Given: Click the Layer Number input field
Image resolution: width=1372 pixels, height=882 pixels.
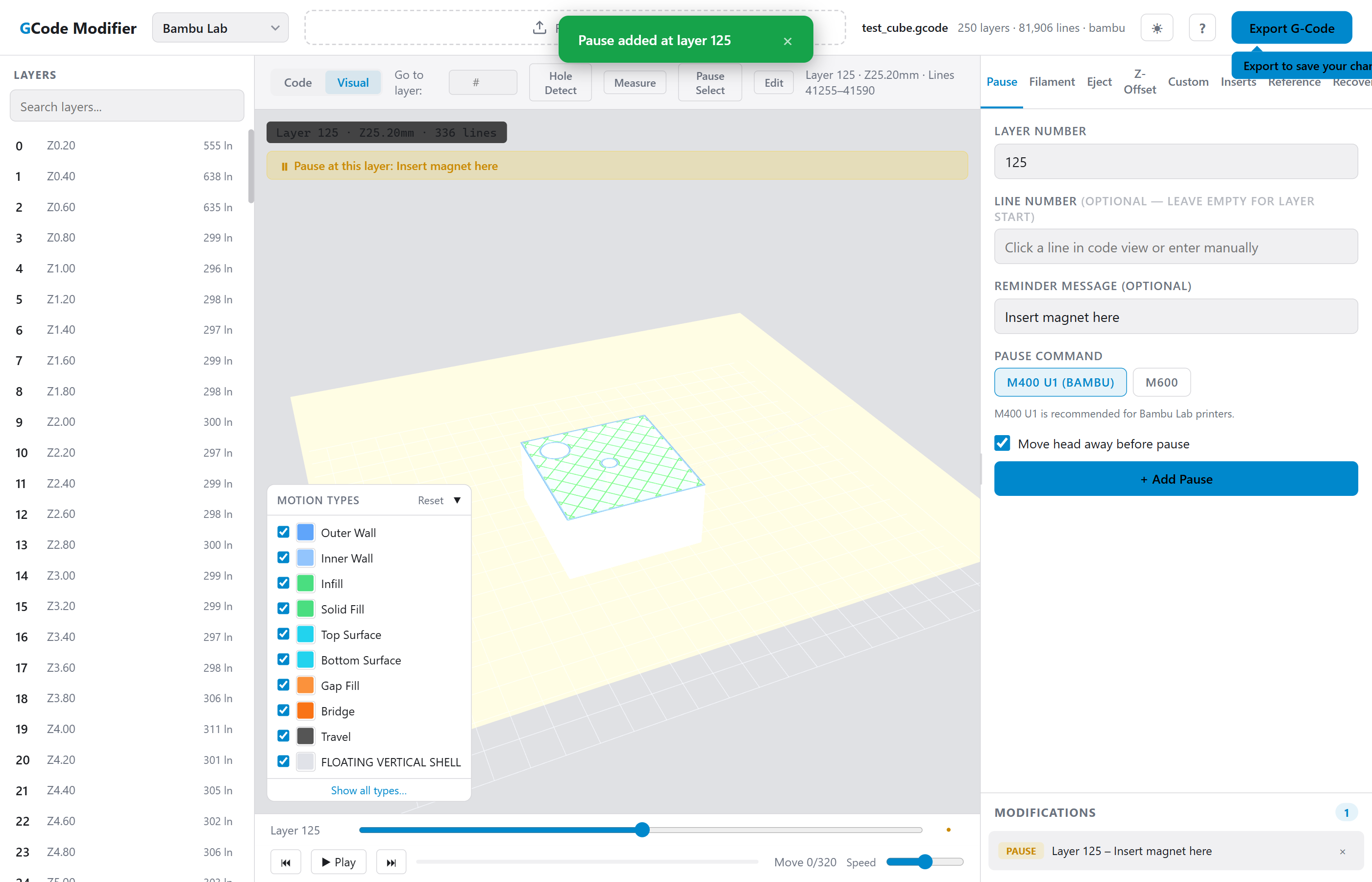Looking at the screenshot, I should click(x=1176, y=162).
